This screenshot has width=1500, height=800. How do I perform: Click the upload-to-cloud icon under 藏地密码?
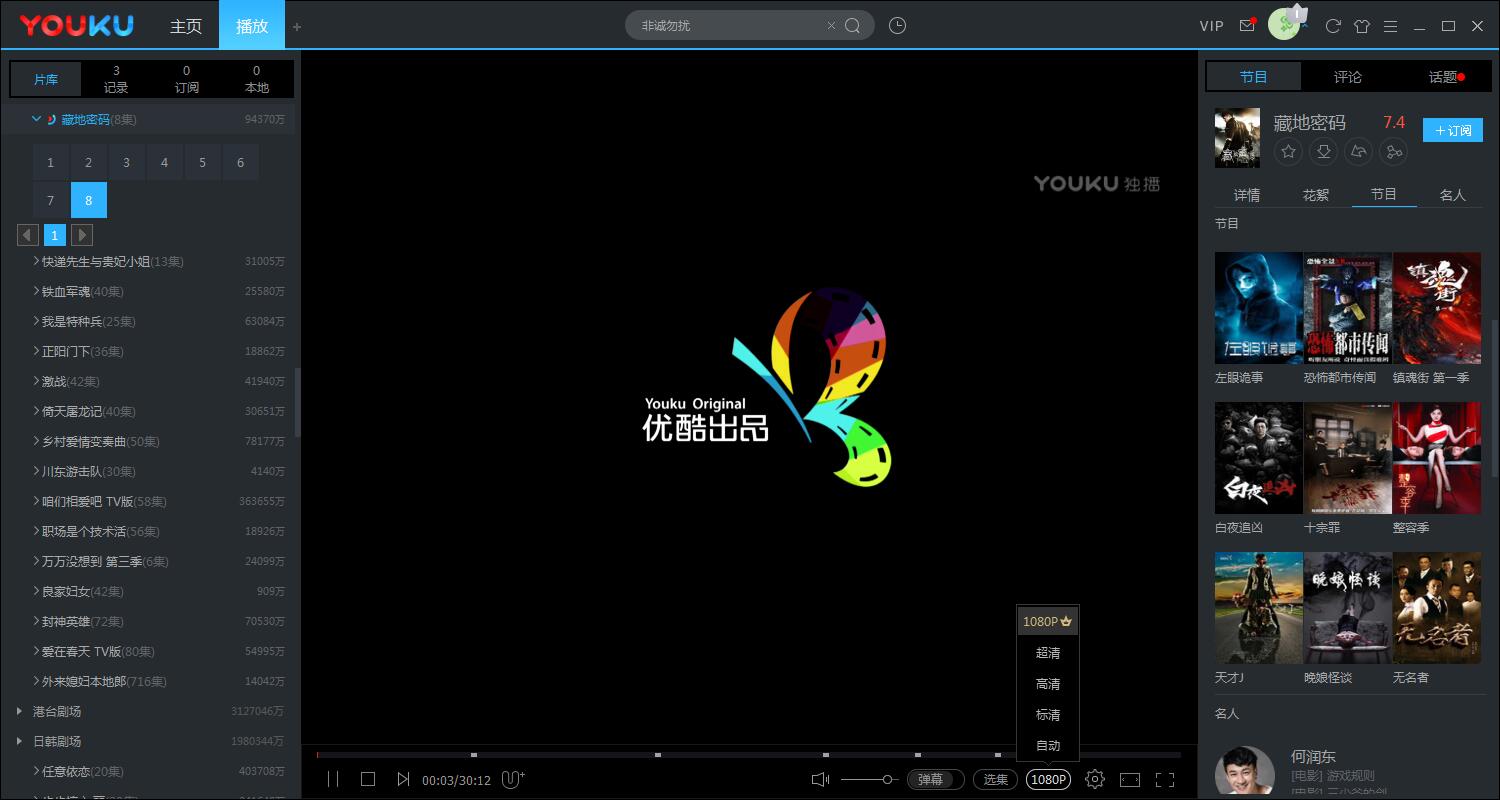click(1359, 152)
